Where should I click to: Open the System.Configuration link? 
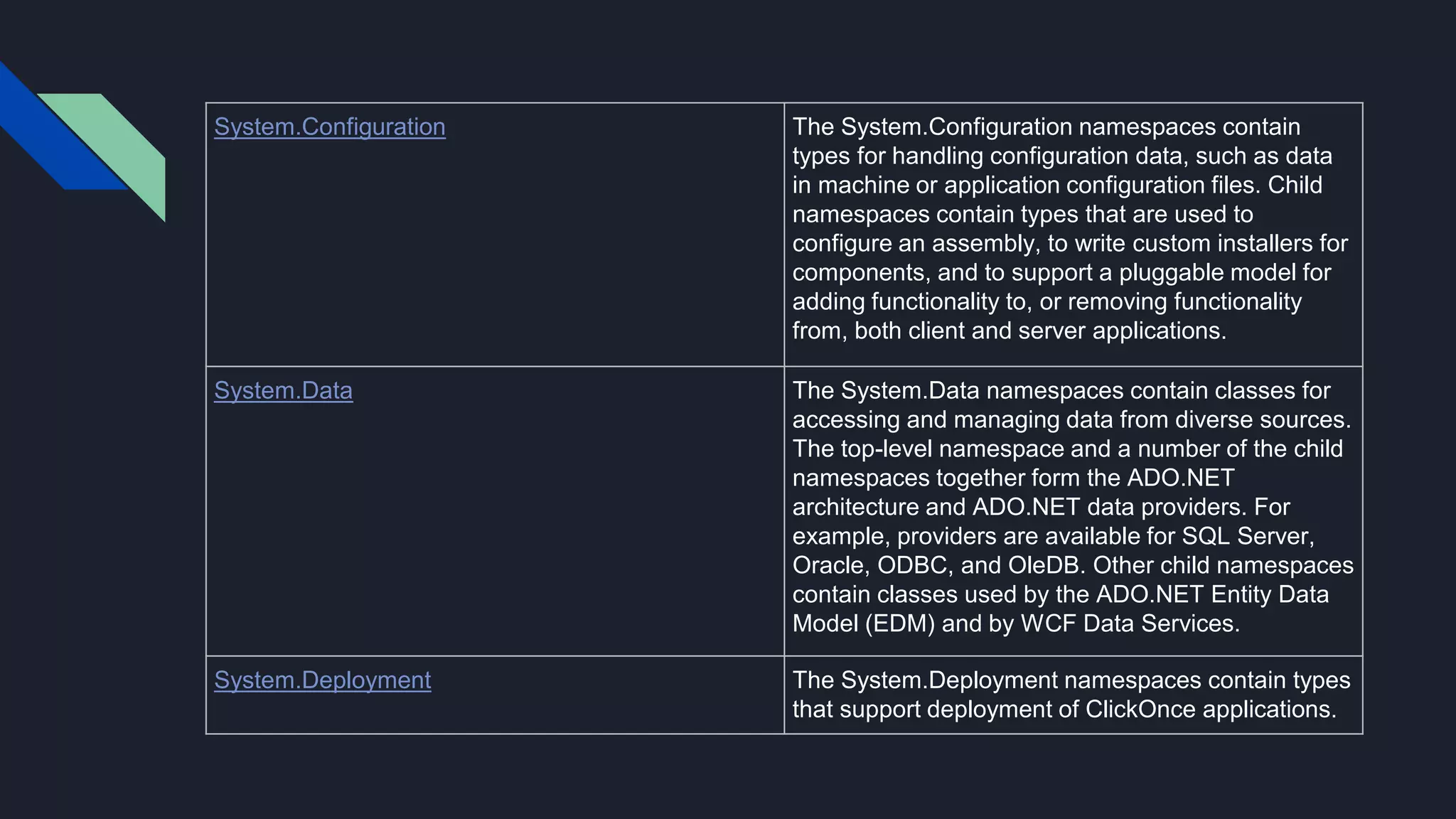(330, 127)
